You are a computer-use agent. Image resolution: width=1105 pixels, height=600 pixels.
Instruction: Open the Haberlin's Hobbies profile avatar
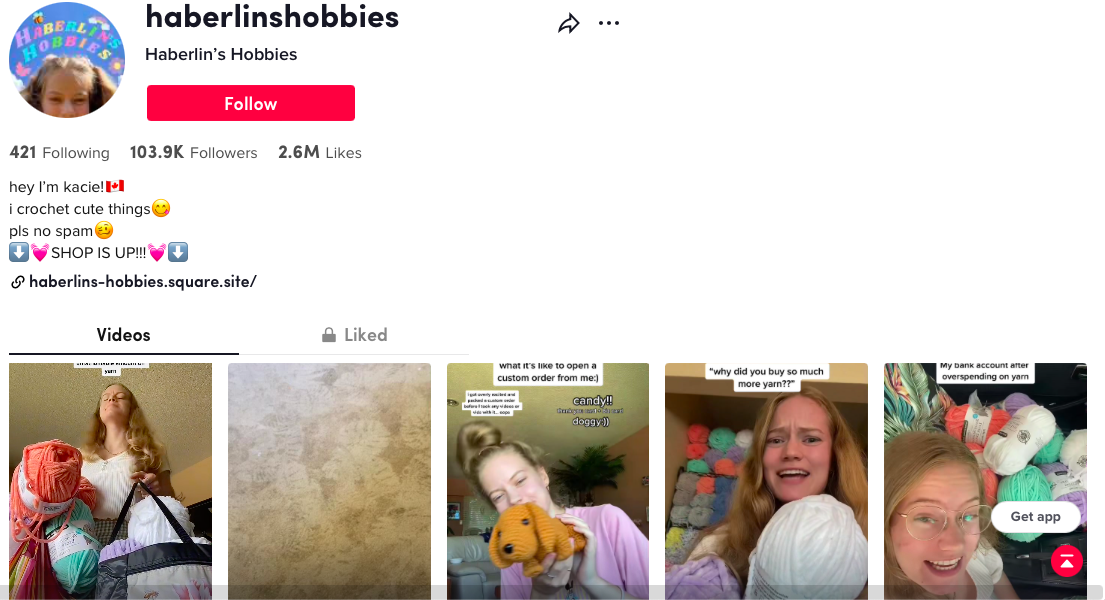(67, 60)
